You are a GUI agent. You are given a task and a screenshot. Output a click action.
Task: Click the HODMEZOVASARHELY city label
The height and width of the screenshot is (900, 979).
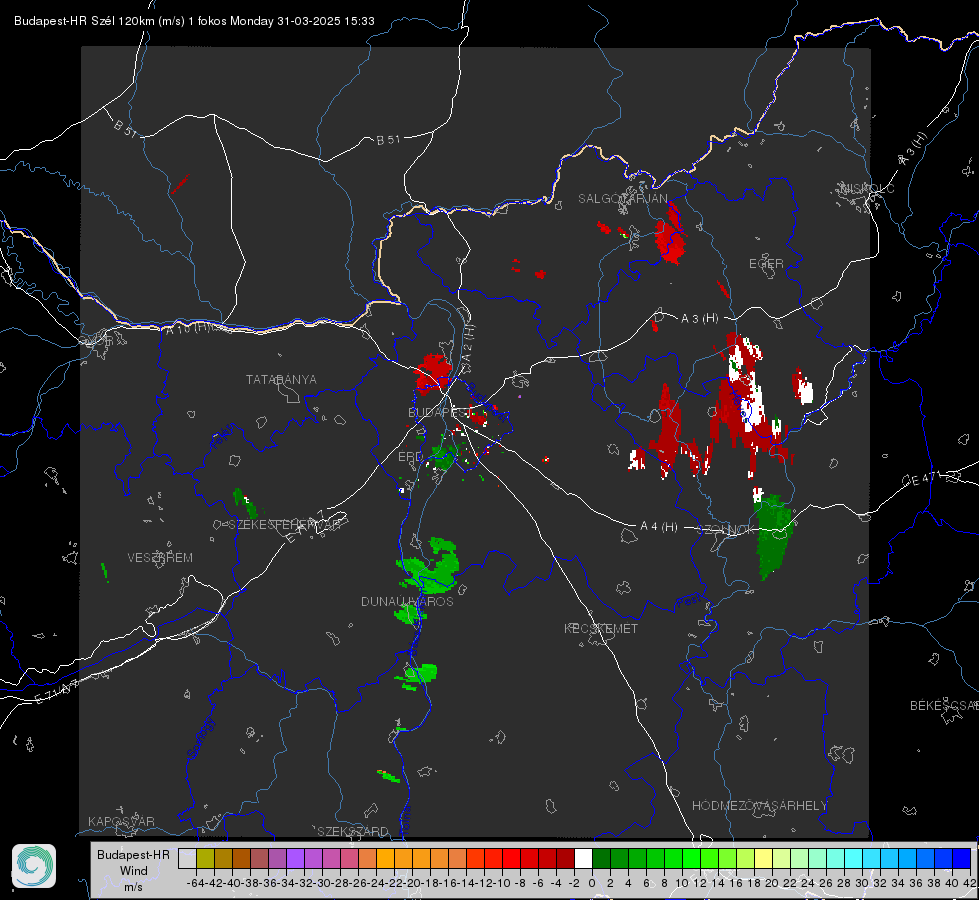[x=759, y=806]
